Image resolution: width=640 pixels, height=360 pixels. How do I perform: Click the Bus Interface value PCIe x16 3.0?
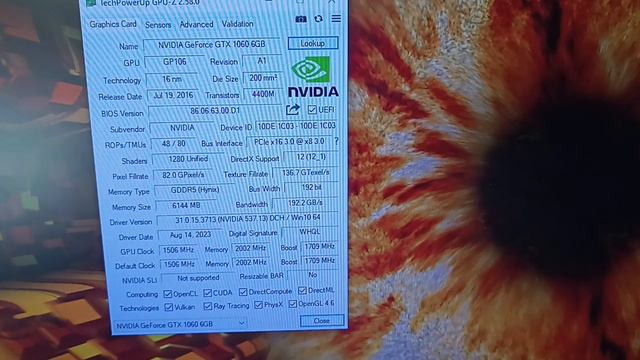pyautogui.click(x=289, y=142)
